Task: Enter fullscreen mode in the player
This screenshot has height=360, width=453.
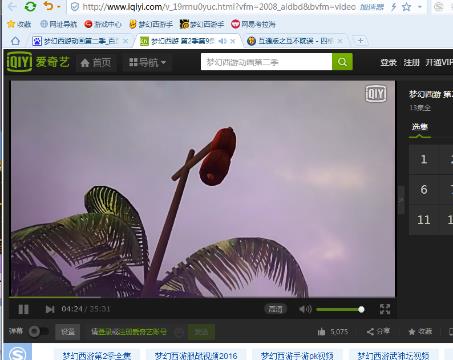Action: tap(385, 309)
